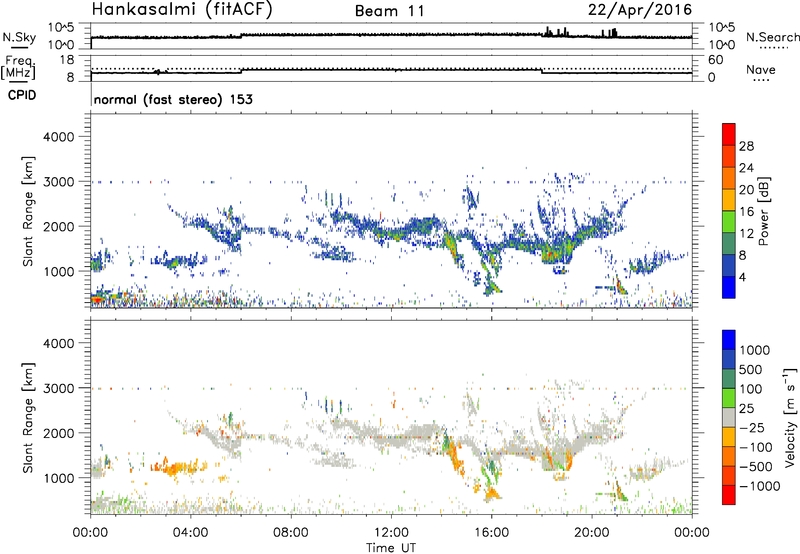Click the '28' label on Power scale
The height and width of the screenshot is (554, 800).
pos(746,146)
